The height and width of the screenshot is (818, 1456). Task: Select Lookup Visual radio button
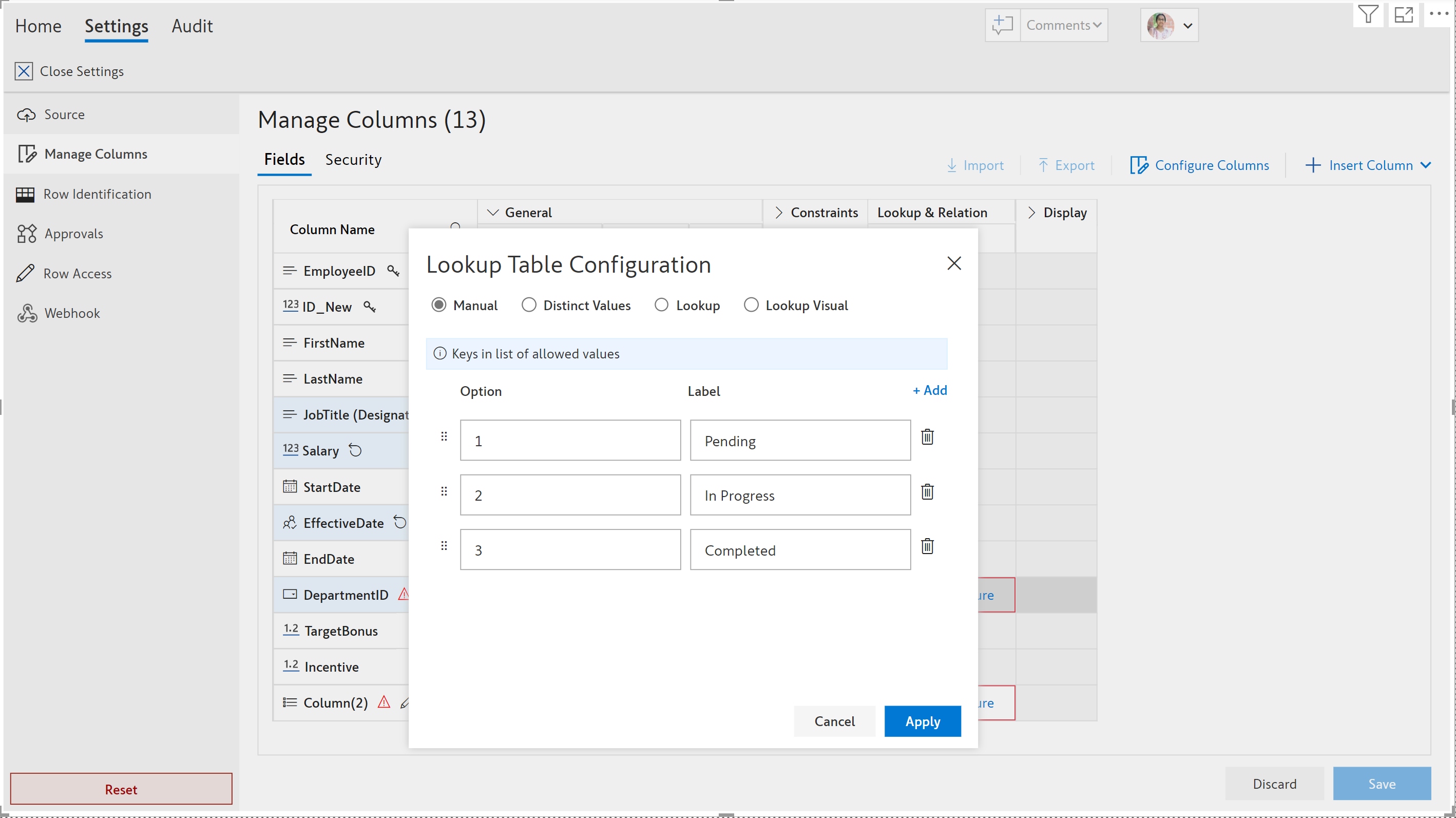(751, 305)
